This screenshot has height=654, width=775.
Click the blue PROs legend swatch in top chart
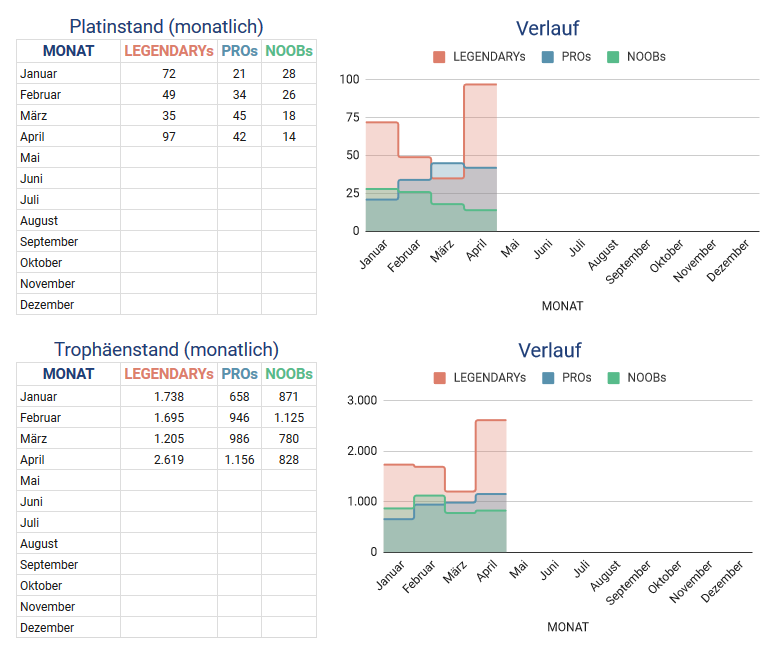pos(547,57)
